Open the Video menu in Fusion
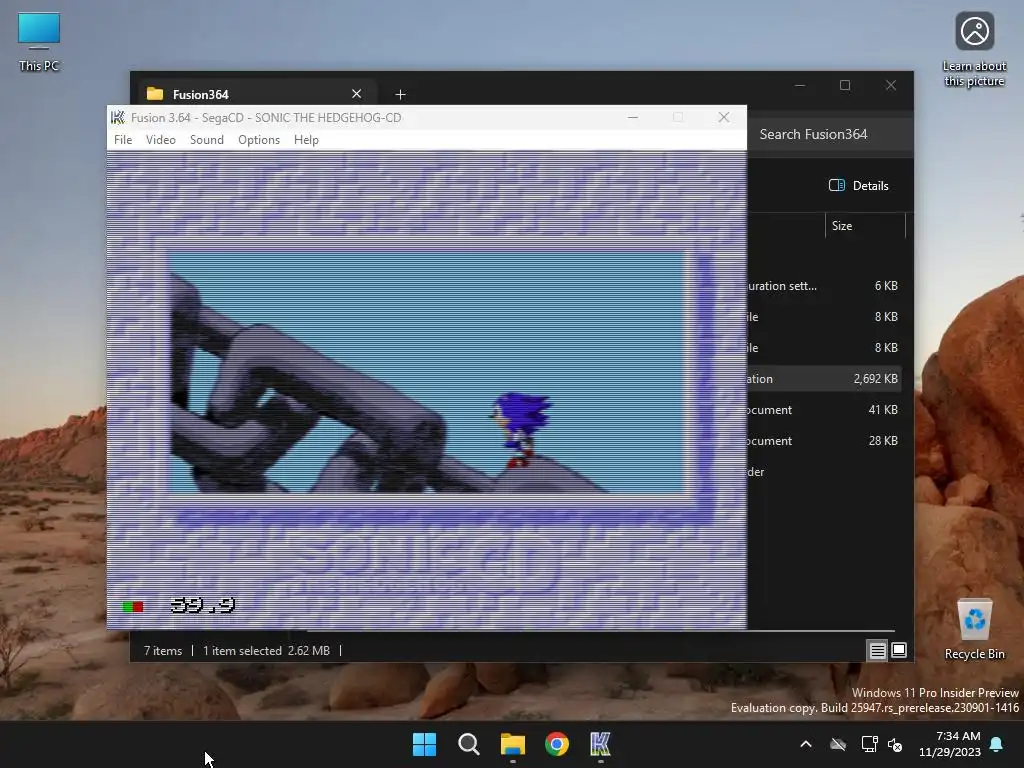Screen dimensions: 1024x768 (x=161, y=140)
